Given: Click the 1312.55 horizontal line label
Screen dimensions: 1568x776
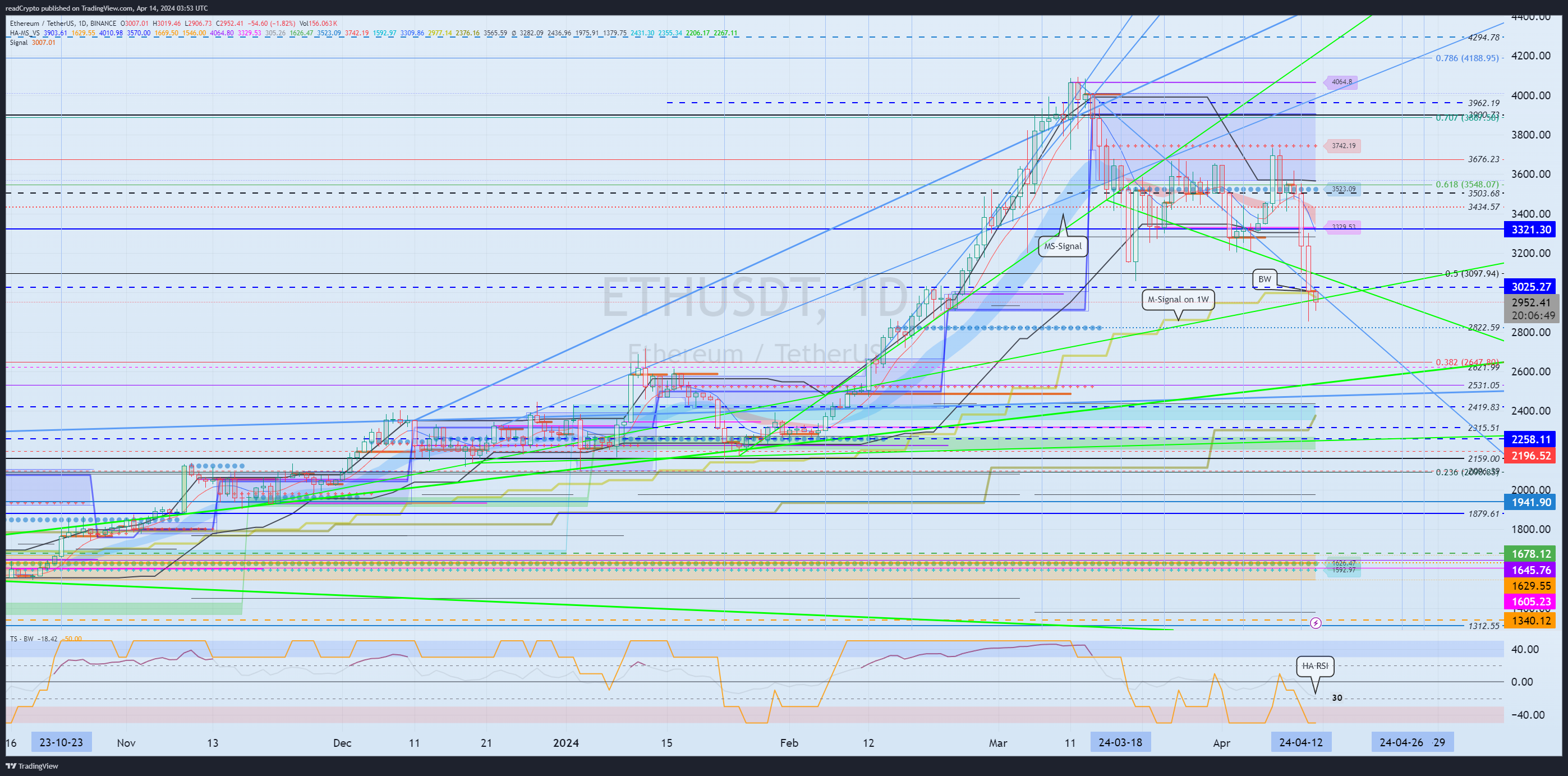Looking at the screenshot, I should (1483, 626).
